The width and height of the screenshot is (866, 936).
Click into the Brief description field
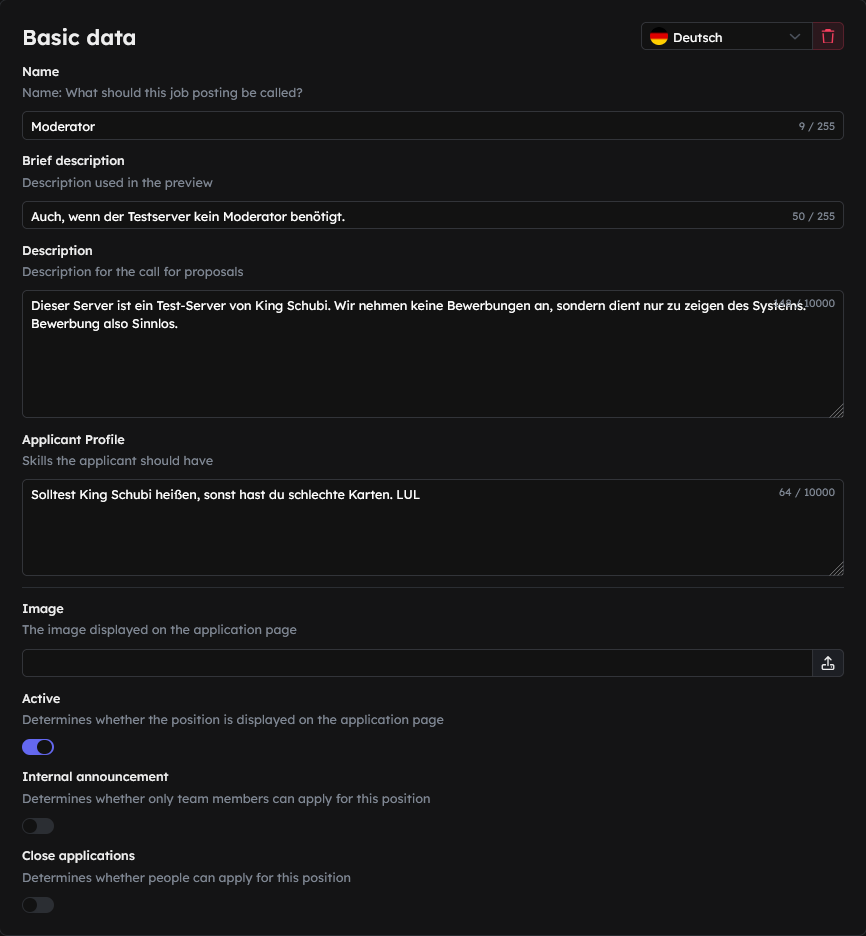pos(433,215)
